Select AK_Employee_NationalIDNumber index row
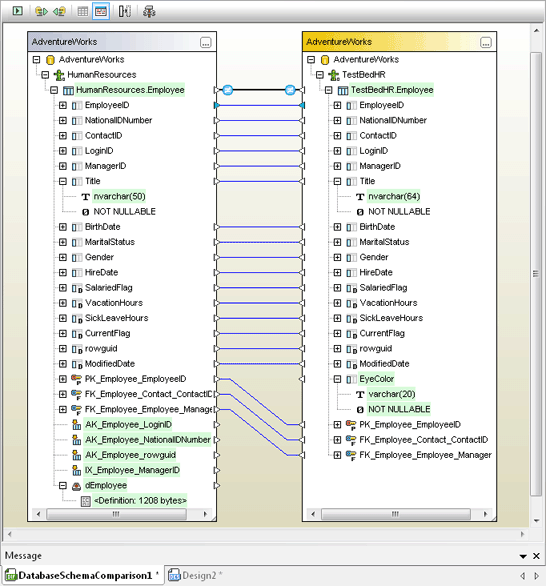The height and width of the screenshot is (586, 546). [148, 440]
